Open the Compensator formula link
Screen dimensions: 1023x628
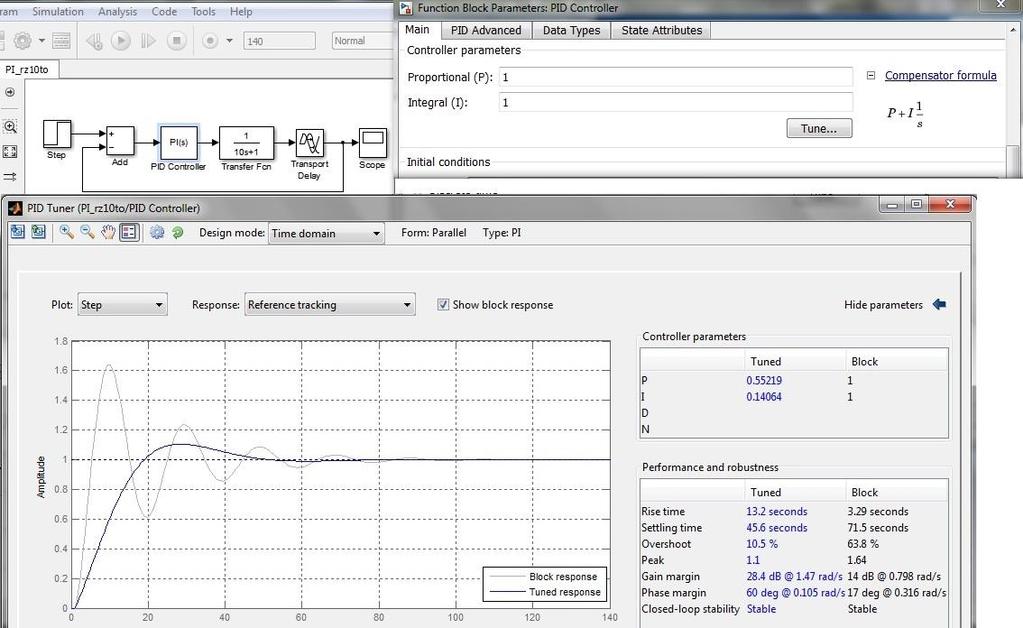[940, 76]
